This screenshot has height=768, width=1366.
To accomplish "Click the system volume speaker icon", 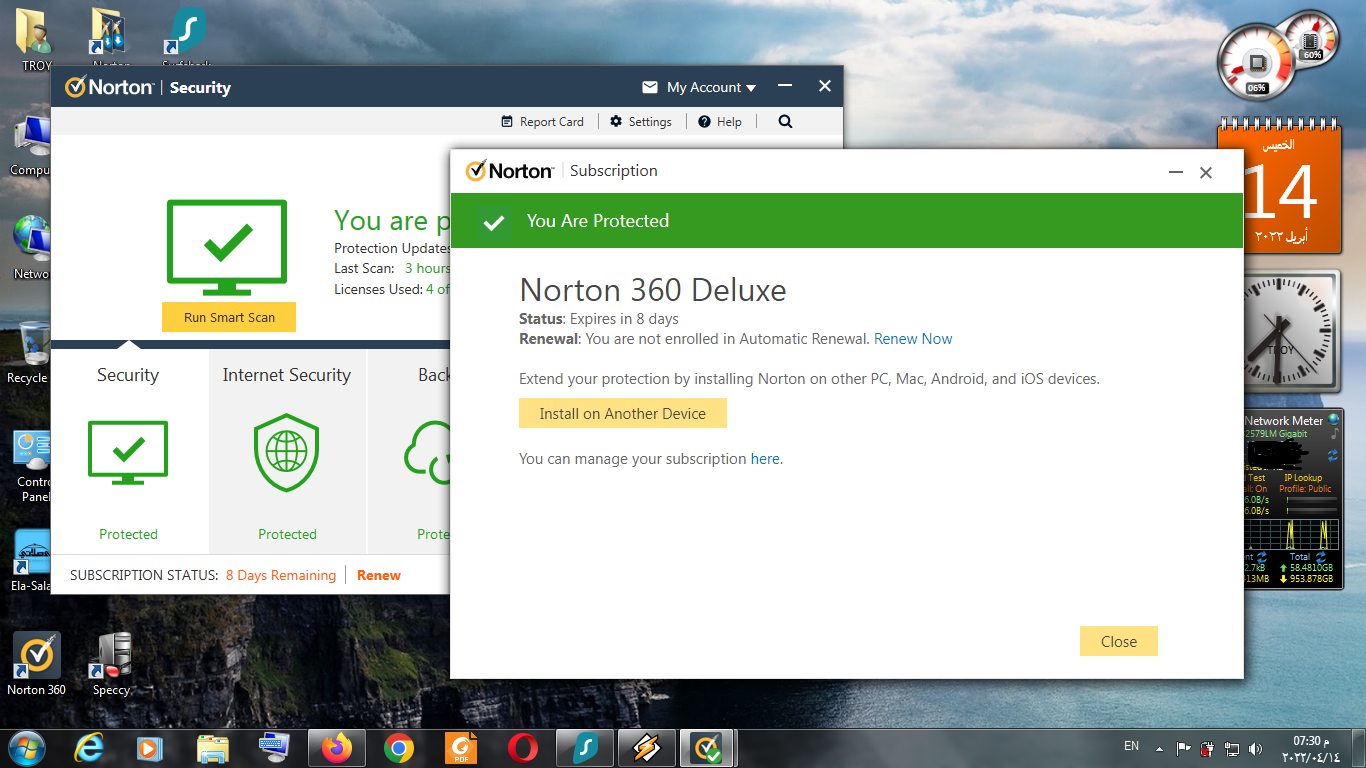I will point(1256,748).
